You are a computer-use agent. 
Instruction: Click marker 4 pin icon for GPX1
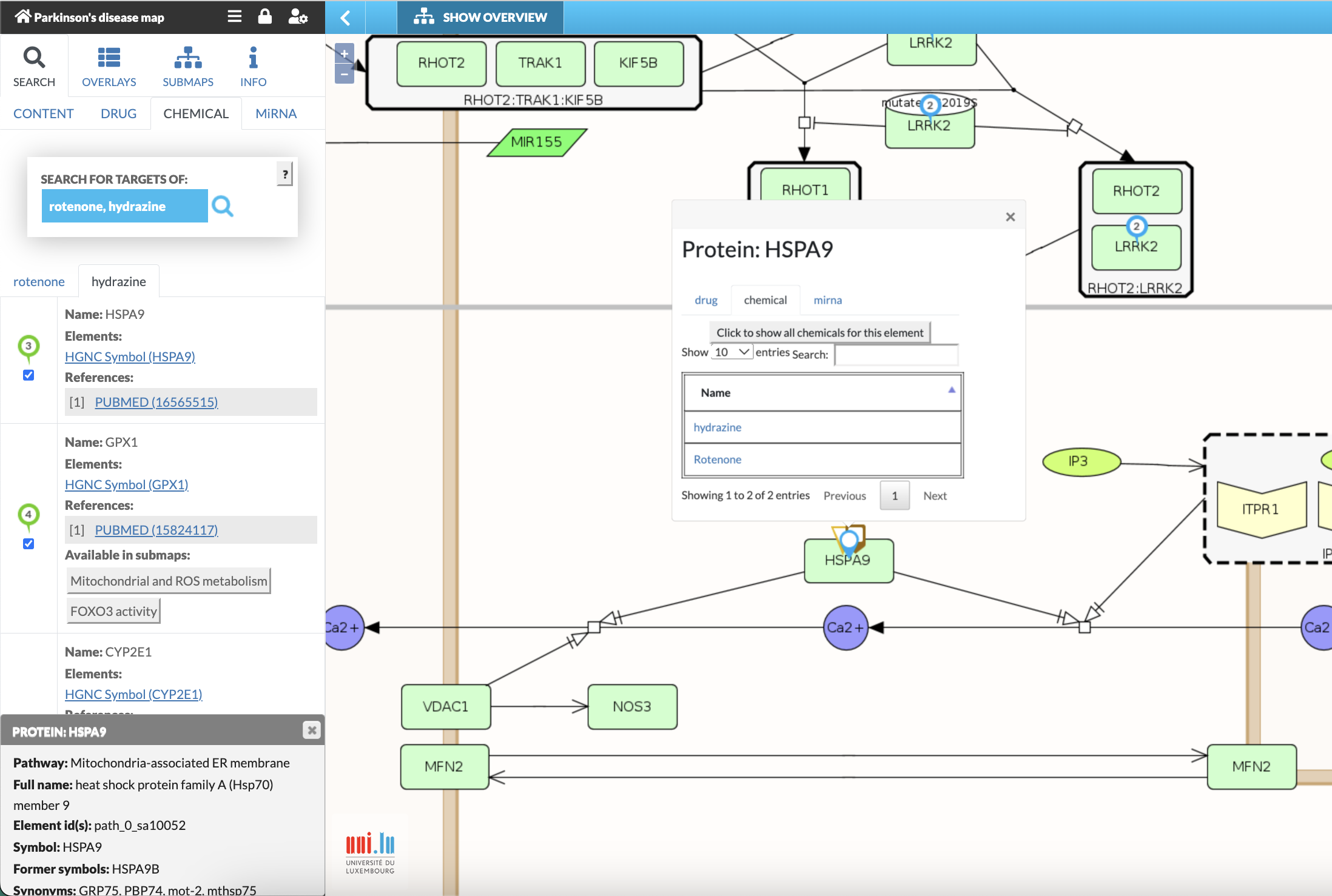click(29, 517)
